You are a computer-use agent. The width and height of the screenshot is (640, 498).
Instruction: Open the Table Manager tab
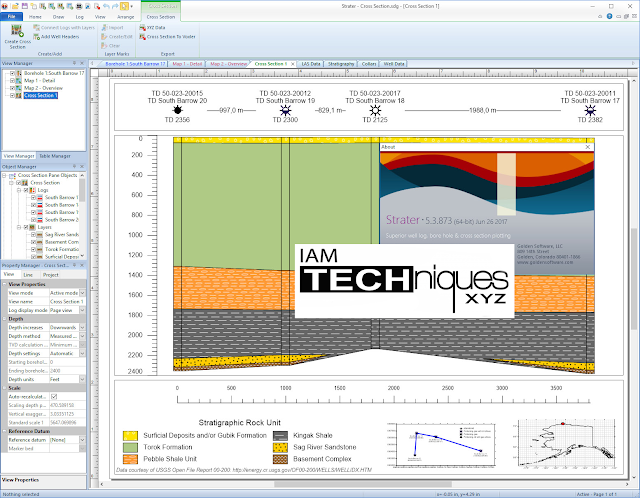click(x=55, y=156)
